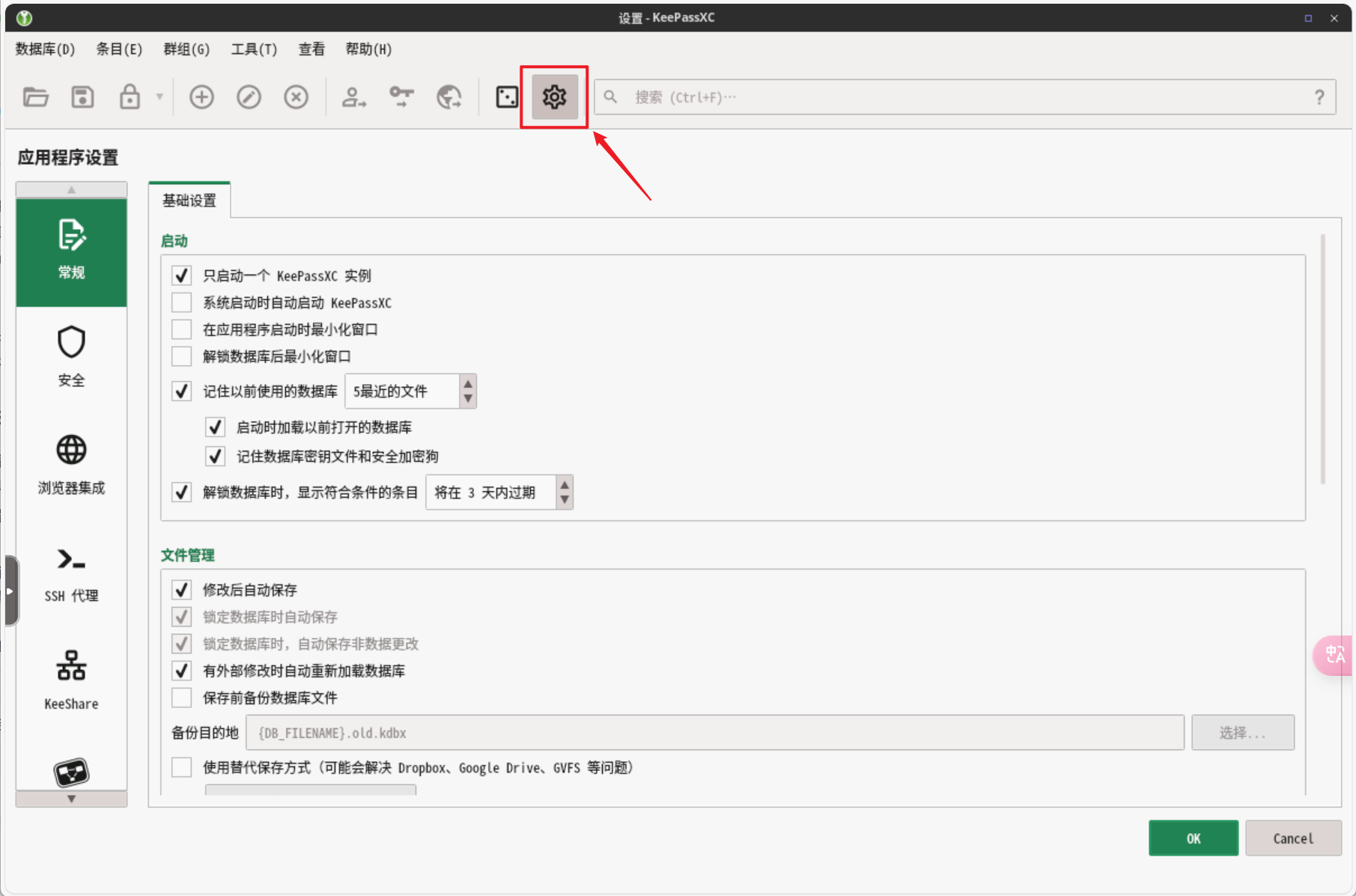
Task: Open the 工具(T) menu
Action: click(x=254, y=49)
